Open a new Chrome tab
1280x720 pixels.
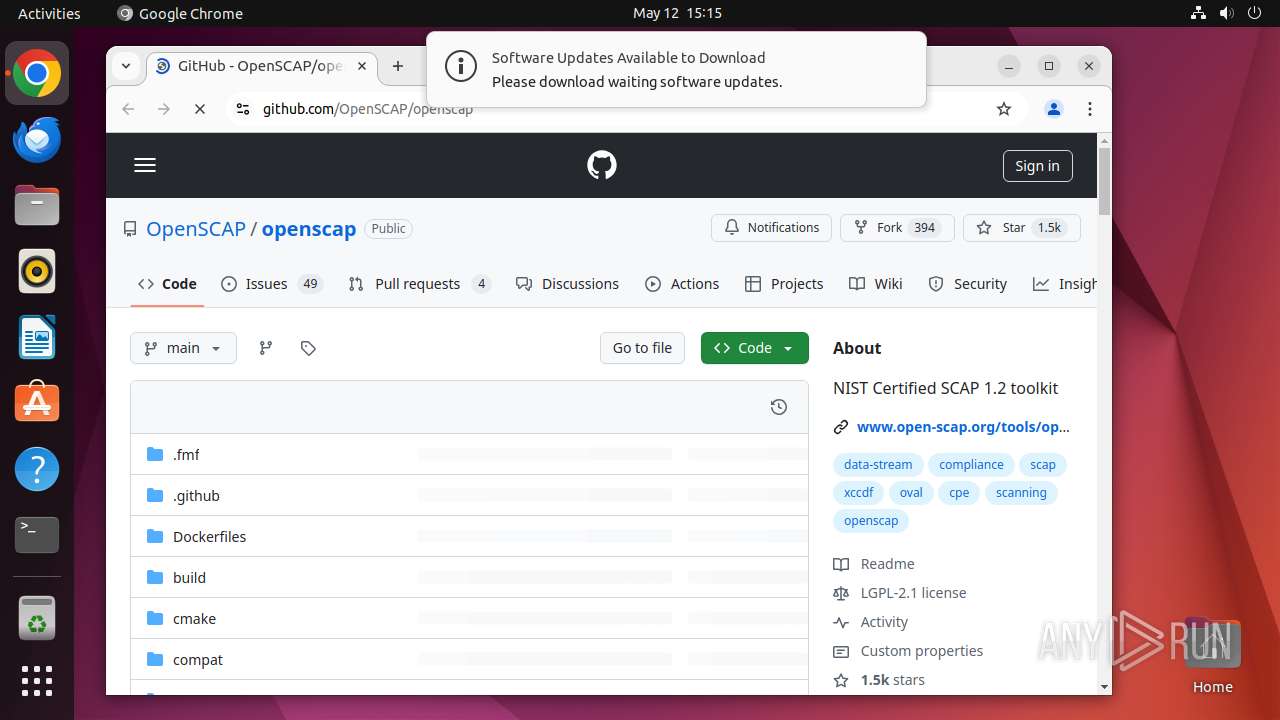[398, 66]
